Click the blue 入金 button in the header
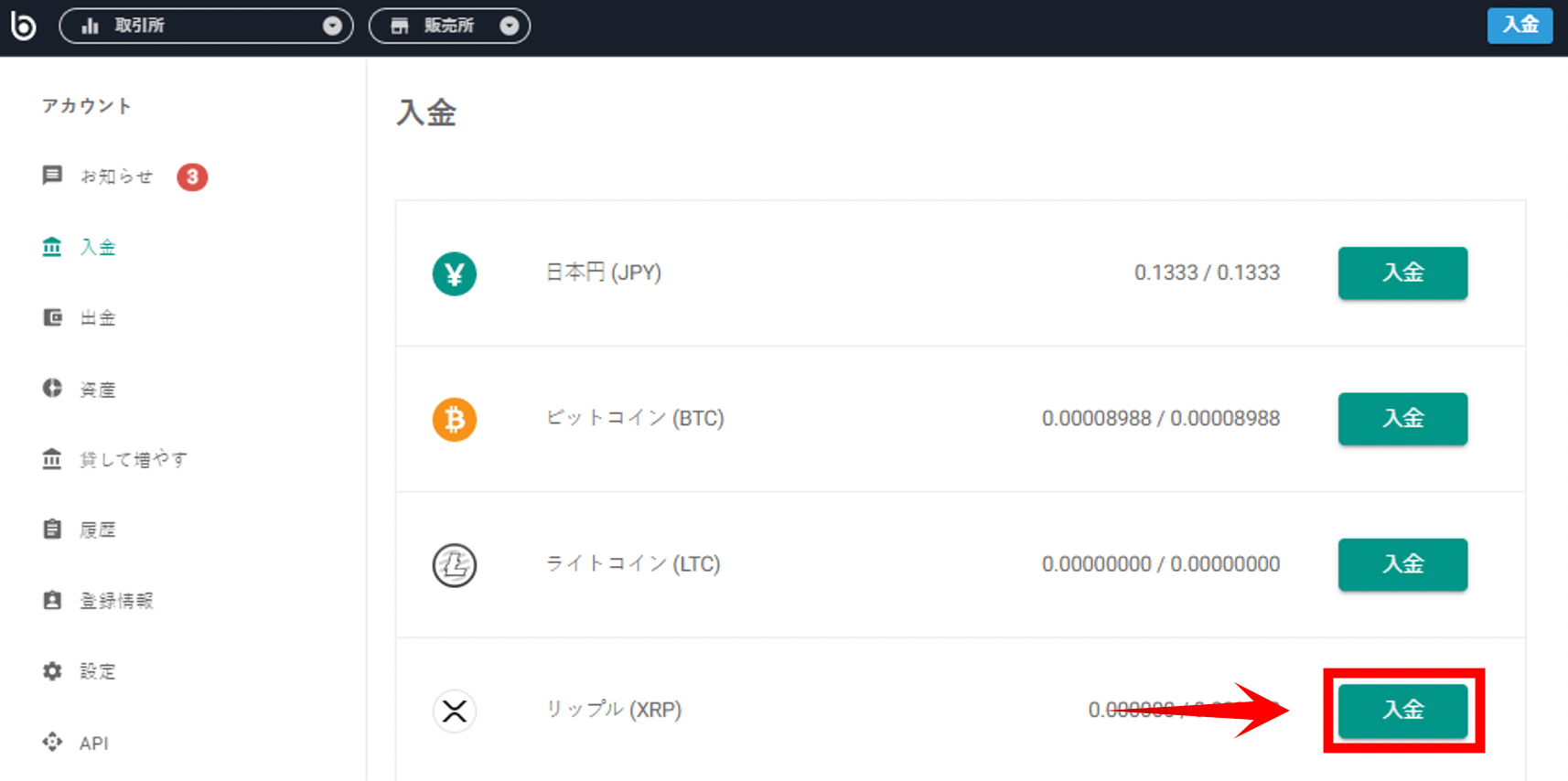Screen dimensions: 1568x781 tap(1520, 26)
